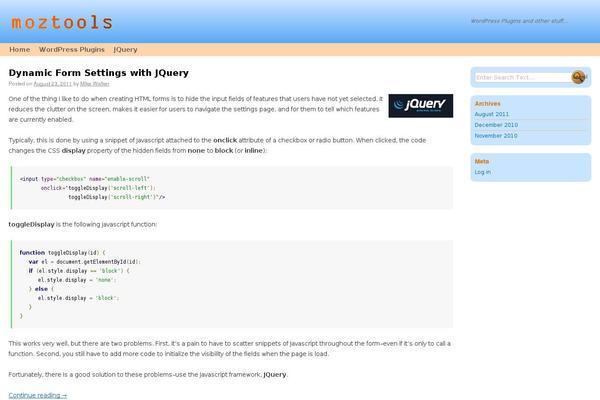600x400 pixels.
Task: Click the el.style.display = 'none' code line
Action: pos(77,280)
